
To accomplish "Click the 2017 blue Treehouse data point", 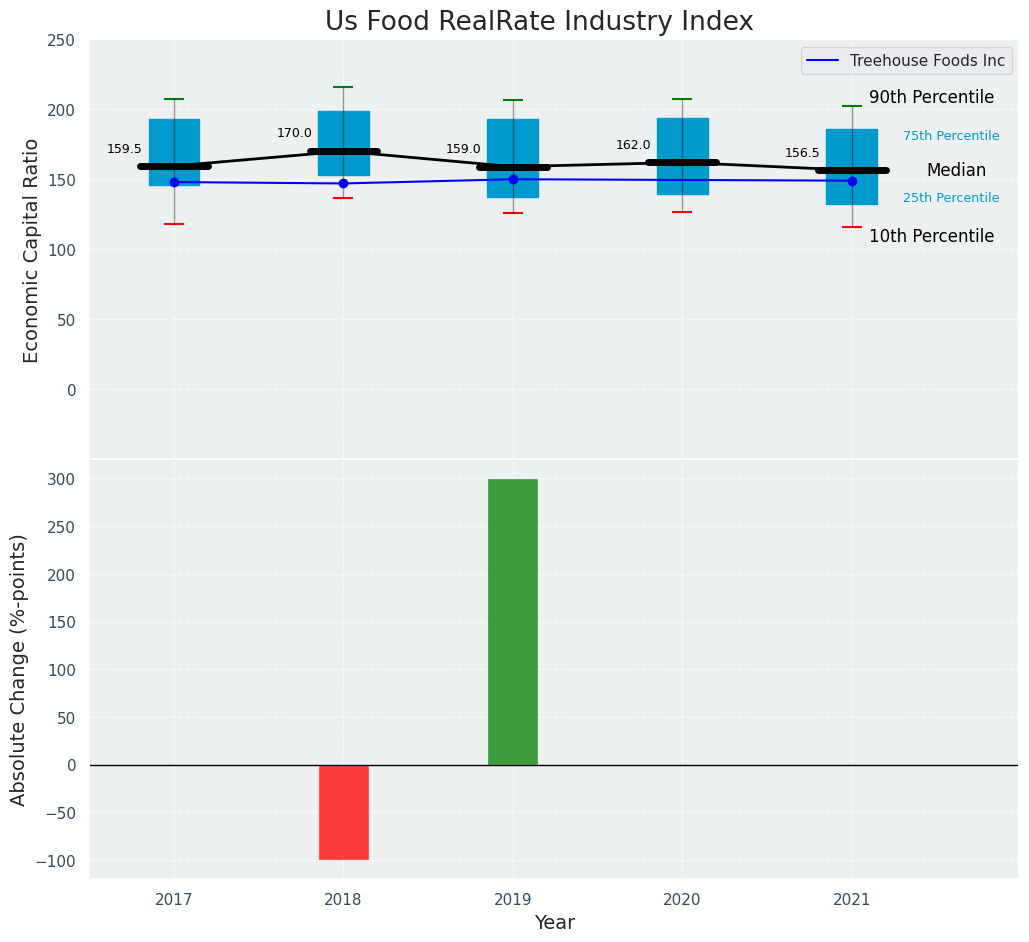I will 174,182.
